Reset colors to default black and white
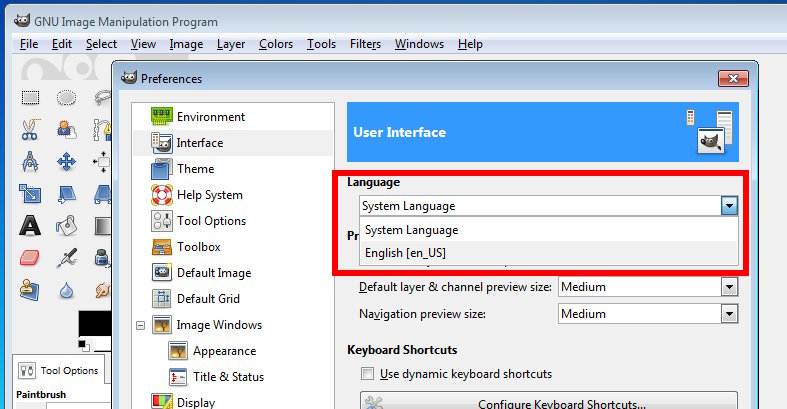Screen dimensions: 787x409 pos(84,345)
